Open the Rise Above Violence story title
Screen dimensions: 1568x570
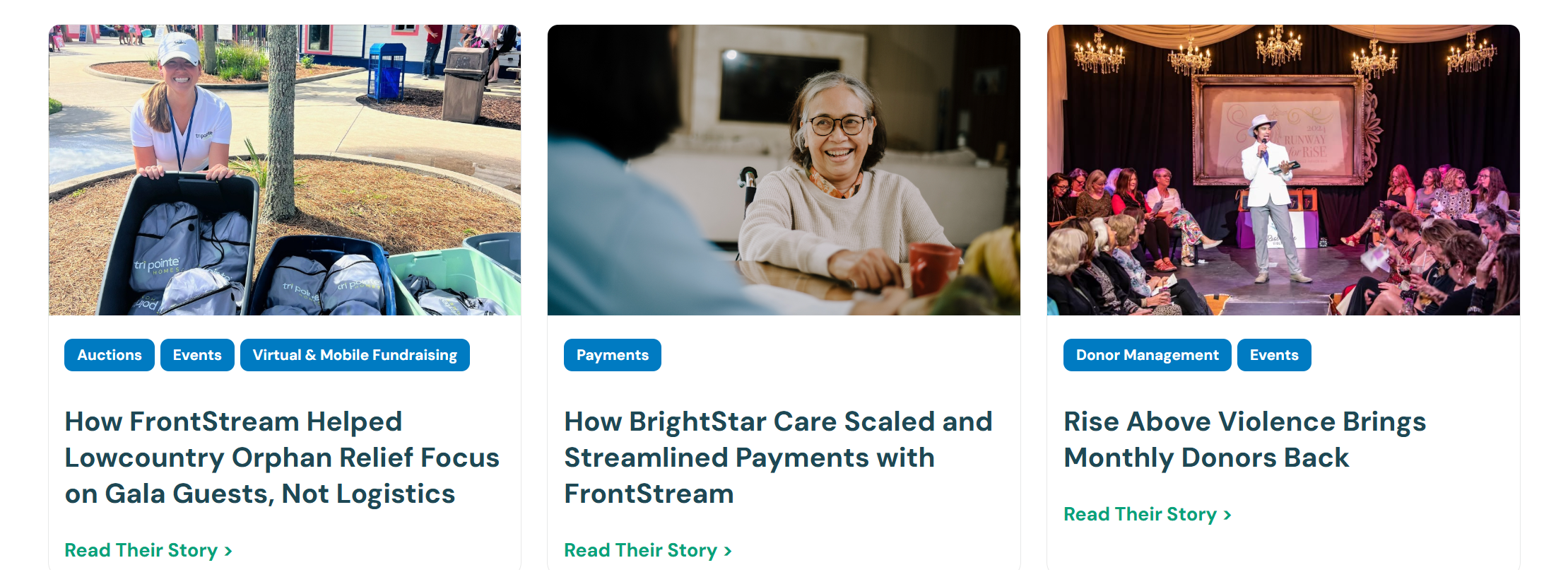[x=1245, y=439]
